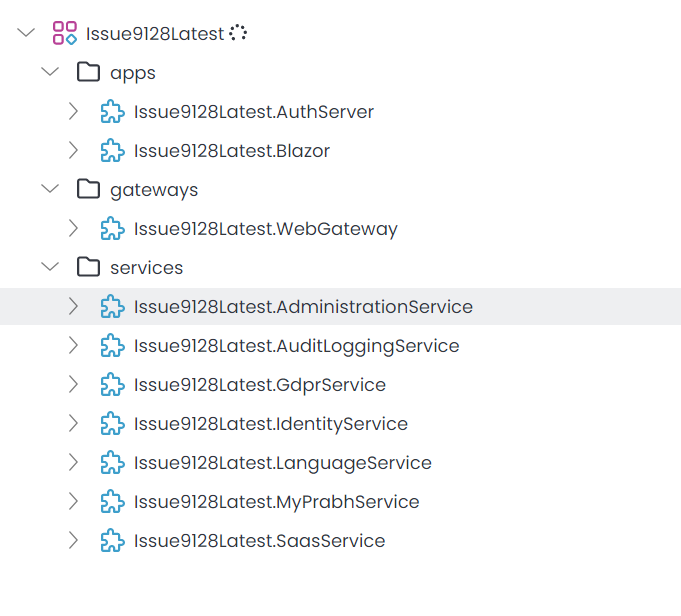
Task: Select Issue9128Latest.IdentityService in the tree
Action: point(270,424)
